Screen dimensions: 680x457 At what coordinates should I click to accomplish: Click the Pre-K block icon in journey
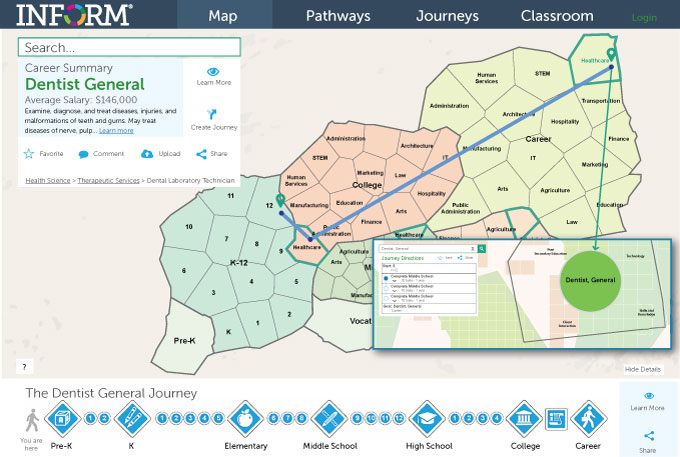point(63,418)
